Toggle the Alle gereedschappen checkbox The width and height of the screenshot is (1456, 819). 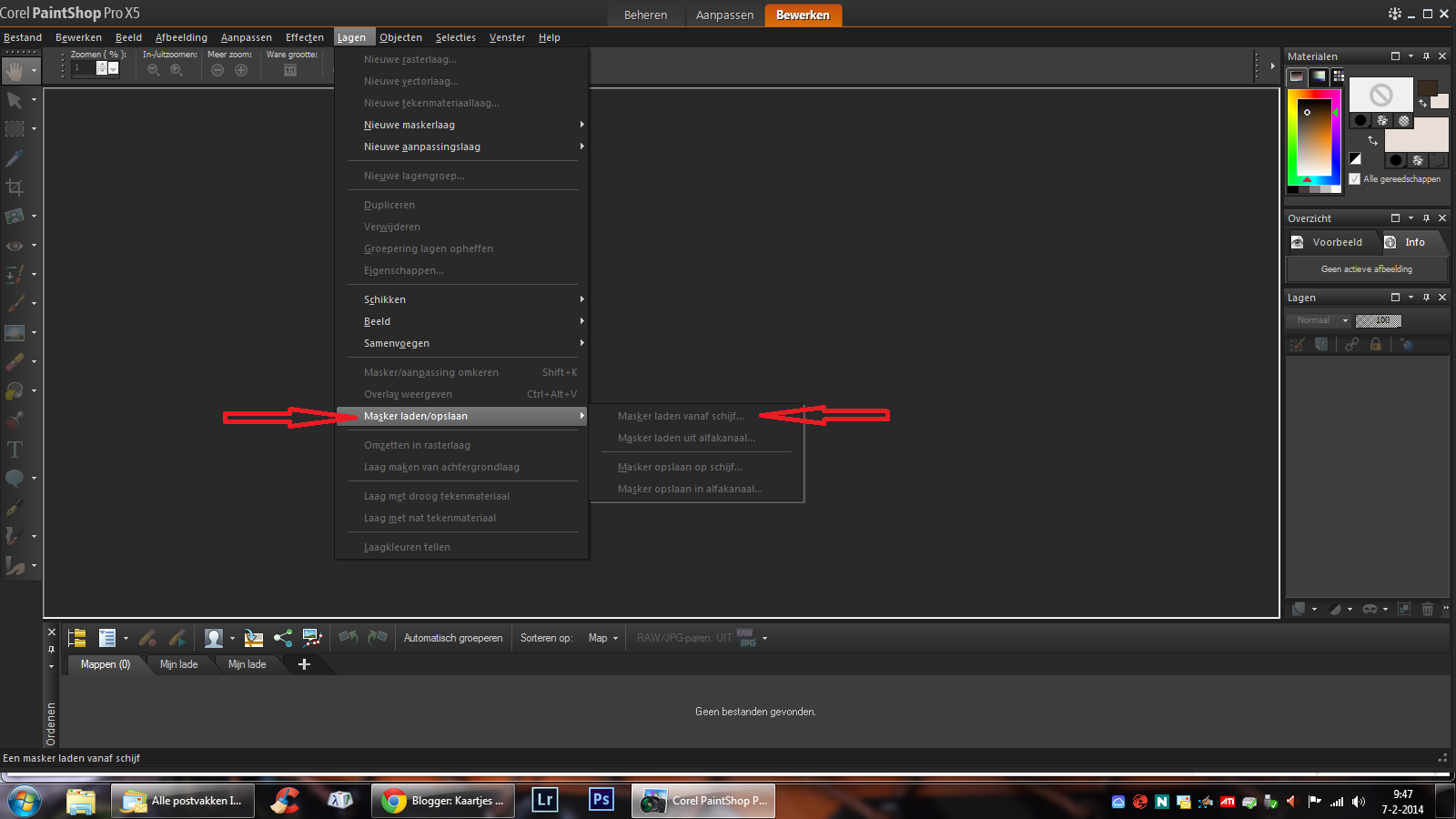pyautogui.click(x=1355, y=179)
